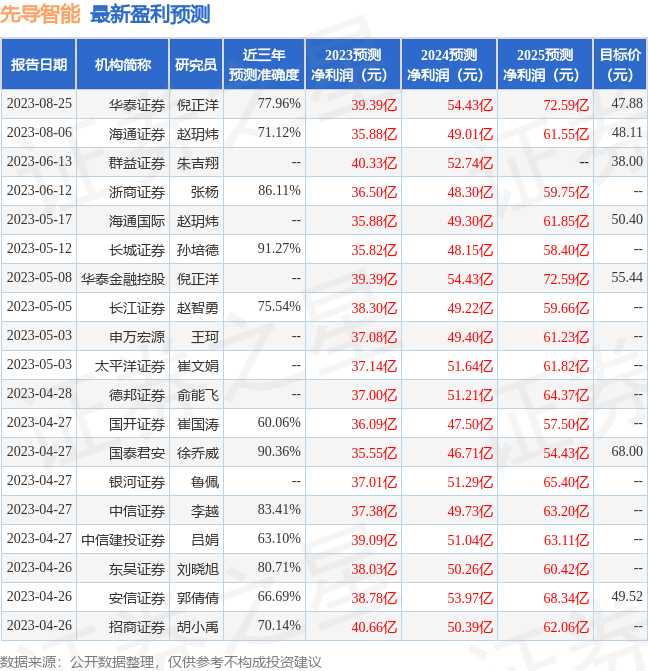Click researcher 王珂
This screenshot has width=648, height=671.
pos(205,337)
